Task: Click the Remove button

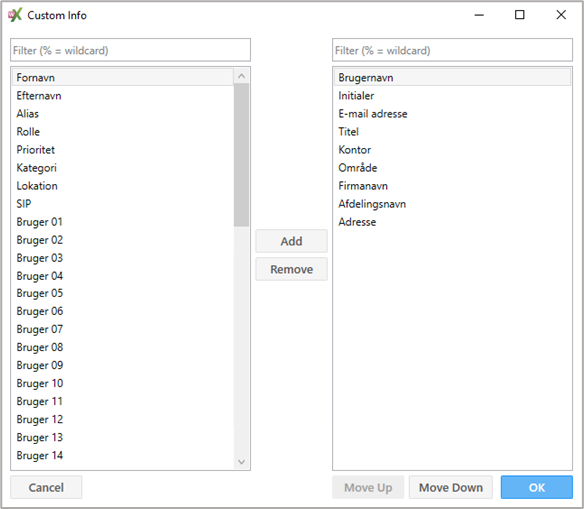Action: click(291, 269)
